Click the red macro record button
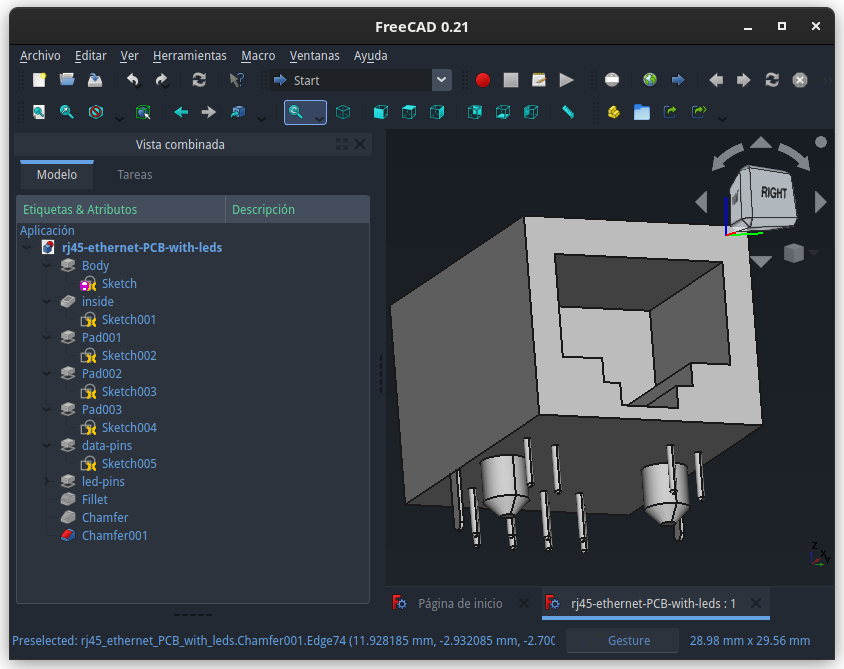Viewport: 844px width, 669px height. point(483,80)
